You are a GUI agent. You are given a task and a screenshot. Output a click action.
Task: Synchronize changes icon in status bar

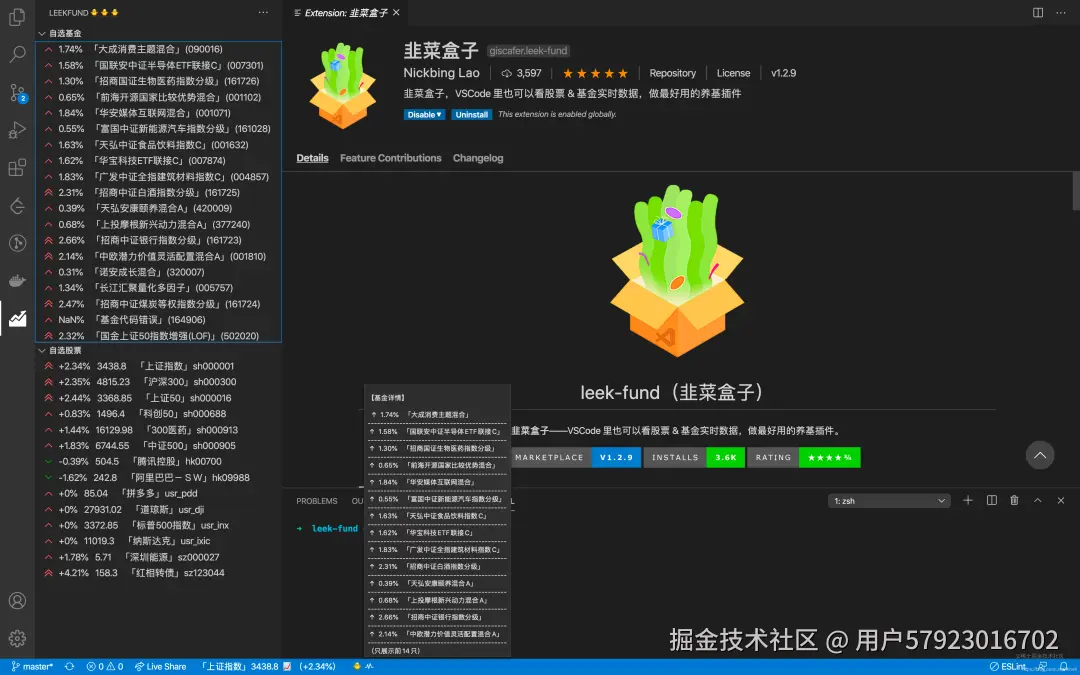(x=70, y=667)
